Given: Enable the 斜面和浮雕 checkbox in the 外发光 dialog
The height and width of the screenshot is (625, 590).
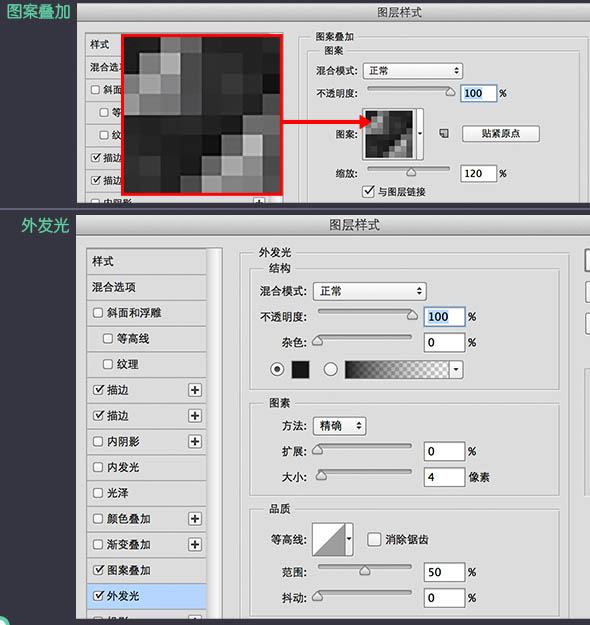Looking at the screenshot, I should click(98, 312).
